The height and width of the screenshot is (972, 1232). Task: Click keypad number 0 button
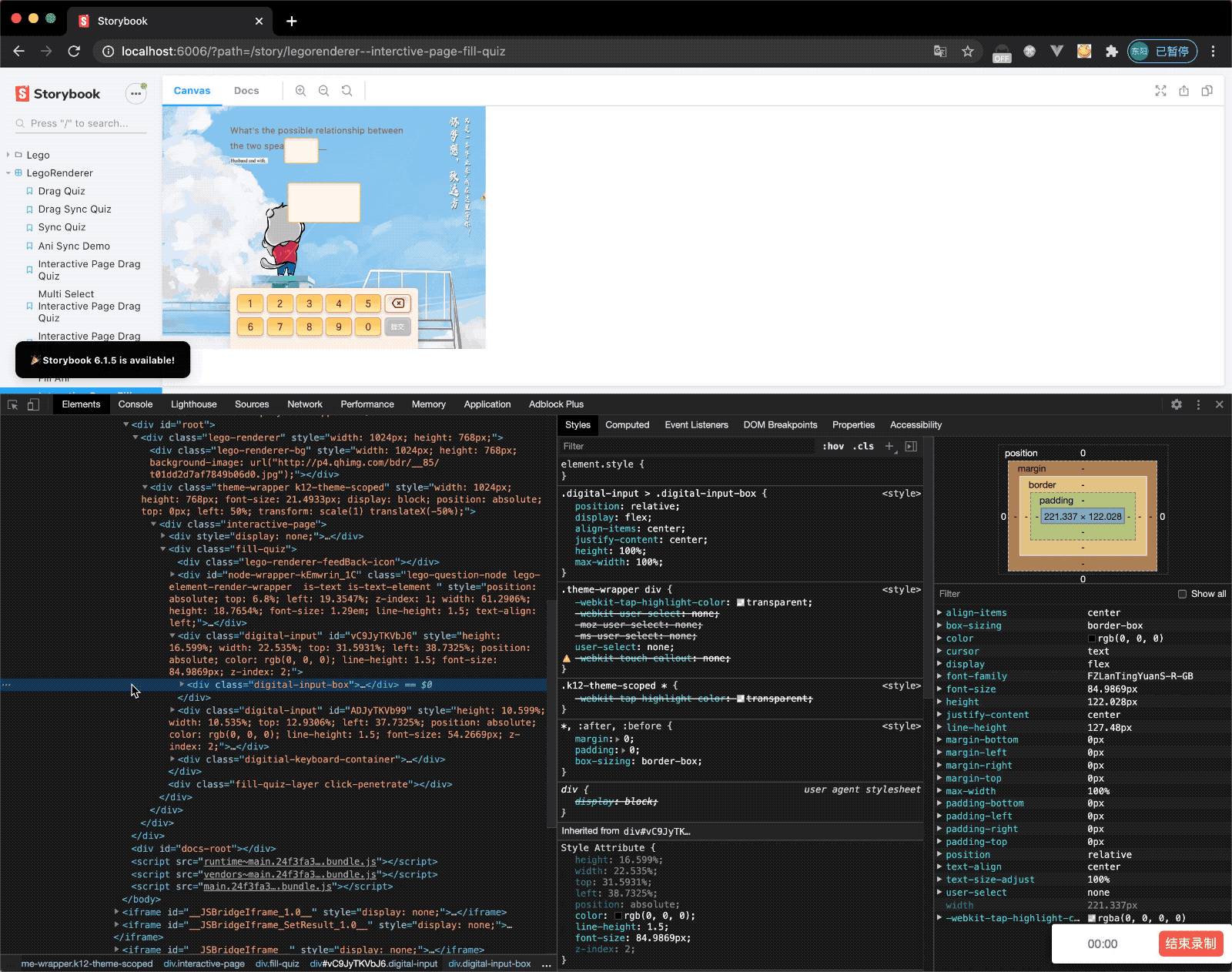tap(368, 327)
